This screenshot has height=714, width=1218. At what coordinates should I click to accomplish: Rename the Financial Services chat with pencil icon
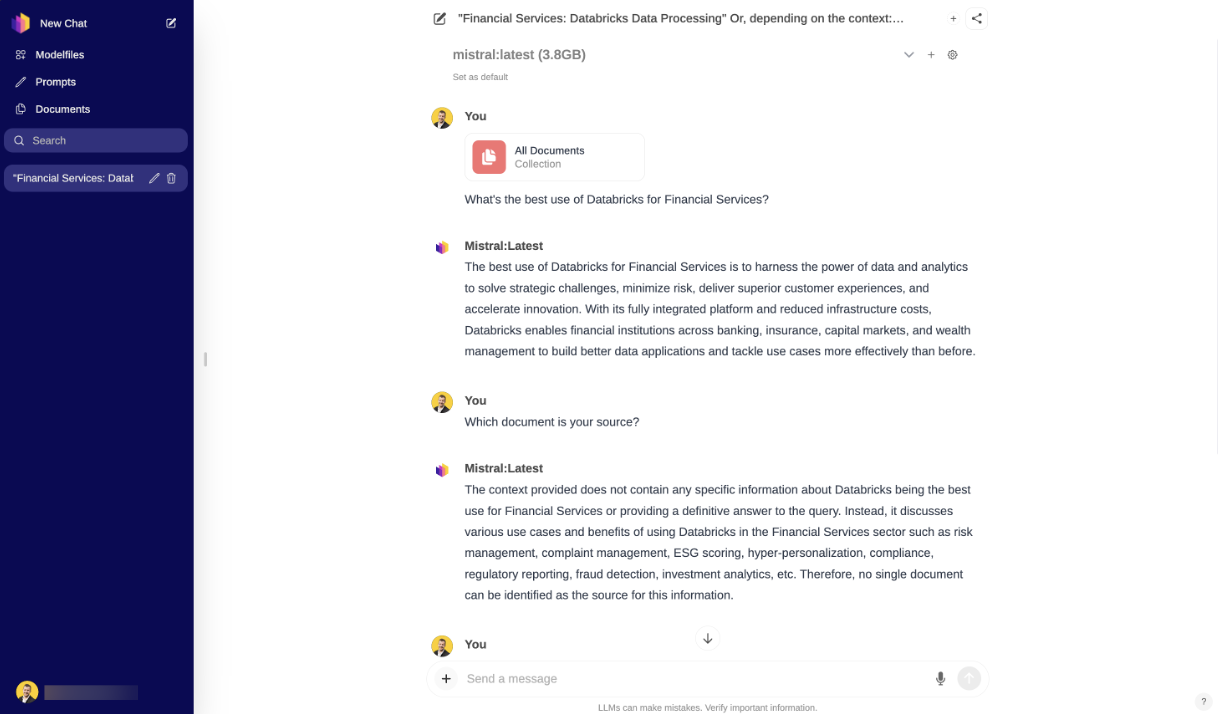[154, 178]
